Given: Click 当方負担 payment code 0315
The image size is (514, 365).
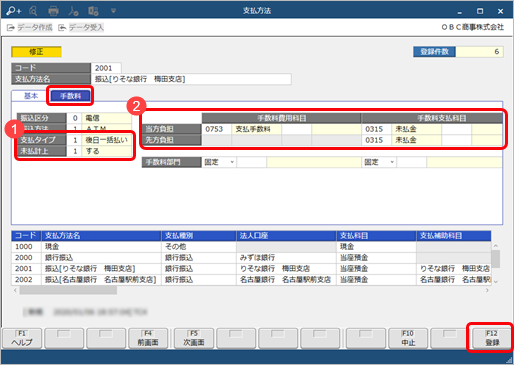Looking at the screenshot, I should (x=376, y=129).
